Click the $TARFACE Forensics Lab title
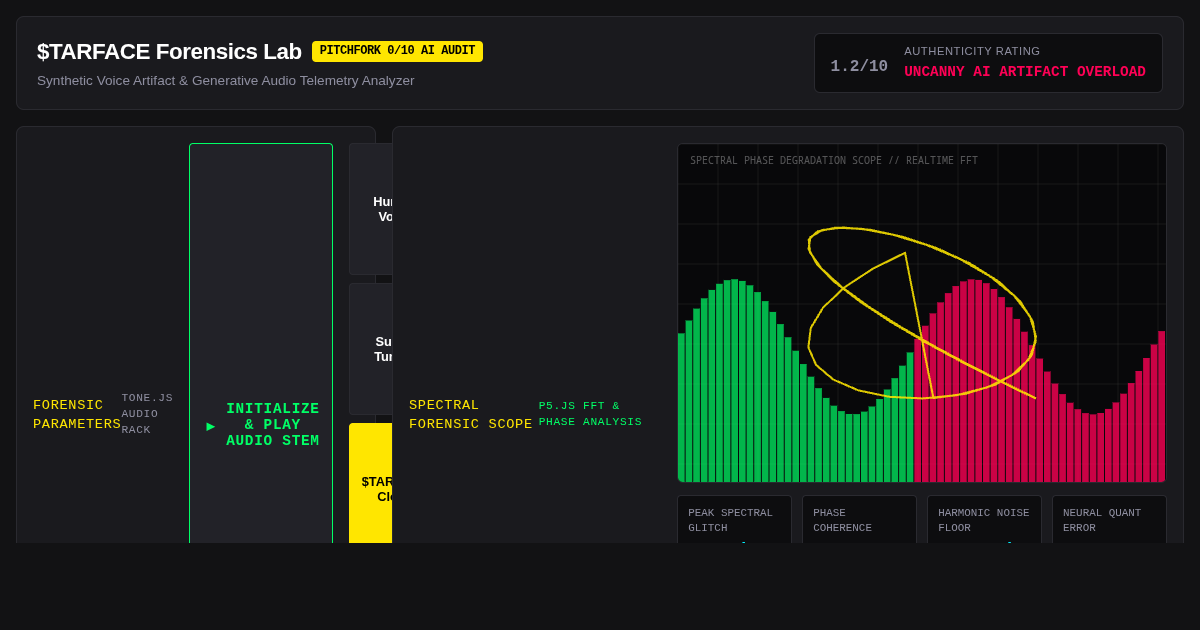The height and width of the screenshot is (630, 1200). point(169,51)
